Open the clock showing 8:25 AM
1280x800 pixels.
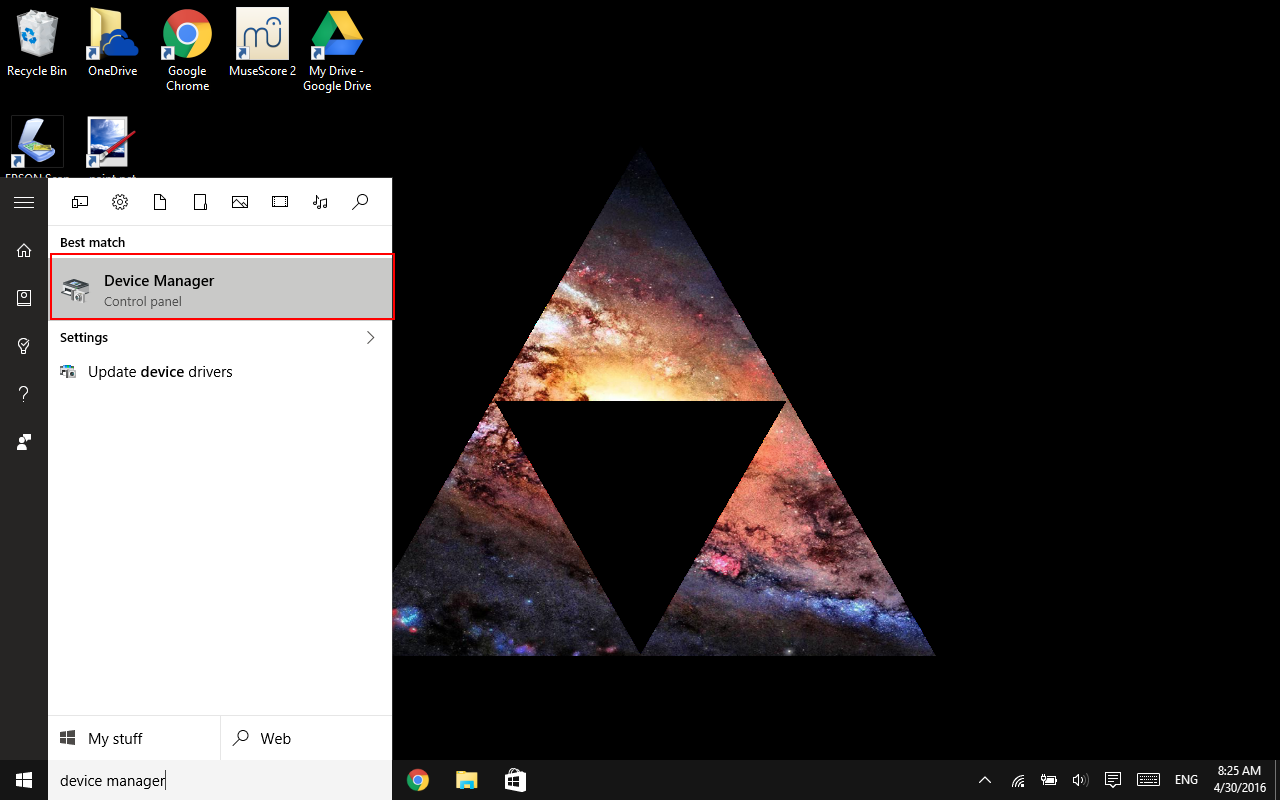[1239, 780]
